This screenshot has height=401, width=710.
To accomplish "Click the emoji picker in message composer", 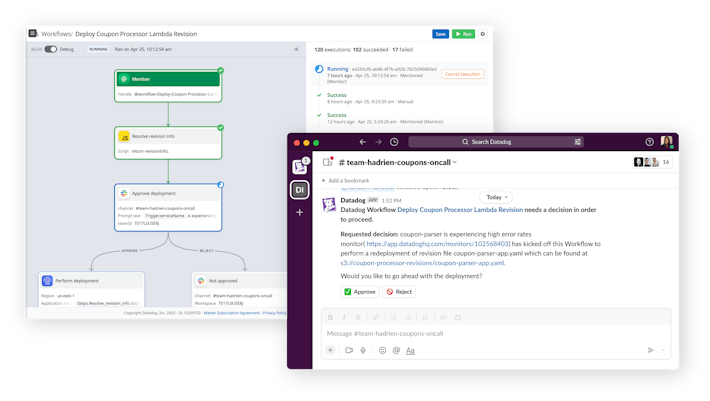I will 380,350.
